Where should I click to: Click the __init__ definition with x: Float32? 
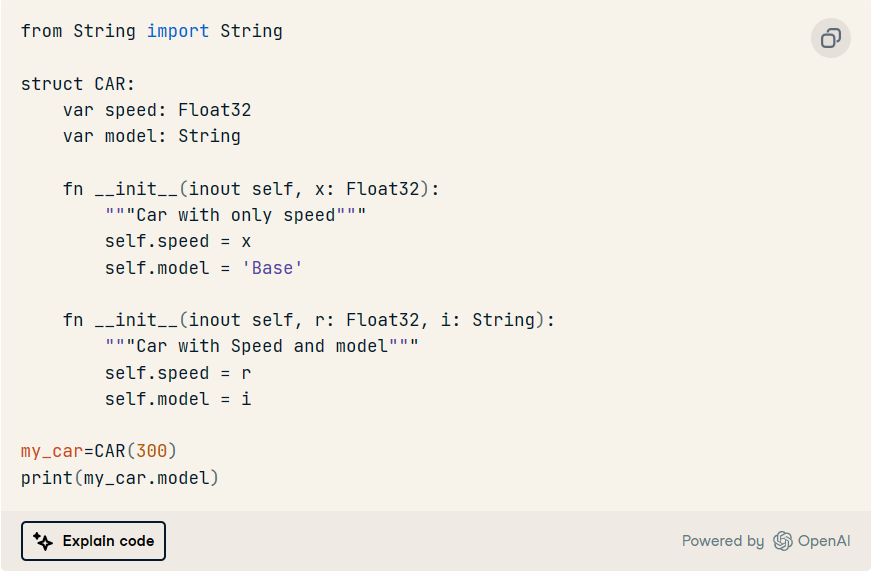click(251, 189)
